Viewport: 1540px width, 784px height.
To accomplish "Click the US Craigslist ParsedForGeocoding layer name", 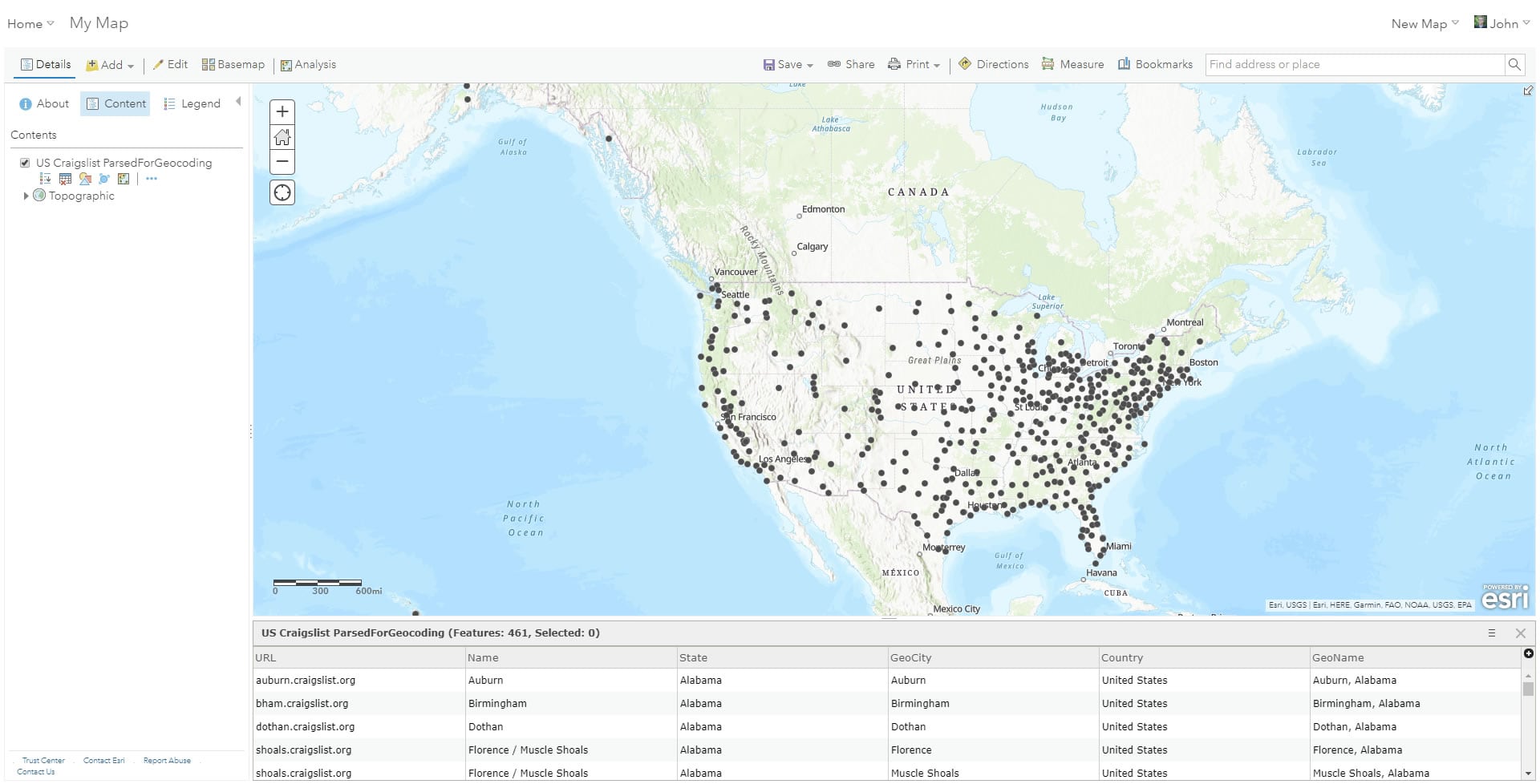I will tap(124, 163).
